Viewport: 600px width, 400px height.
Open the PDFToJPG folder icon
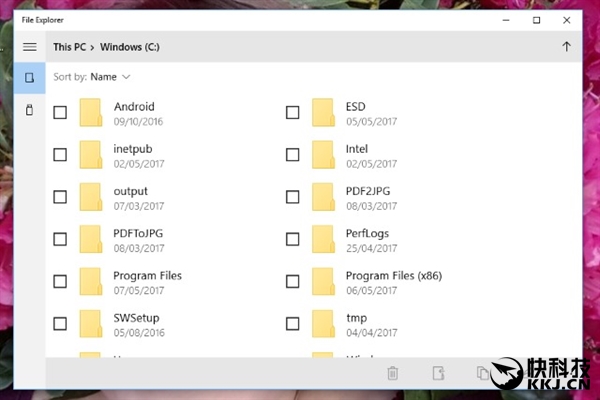point(91,239)
